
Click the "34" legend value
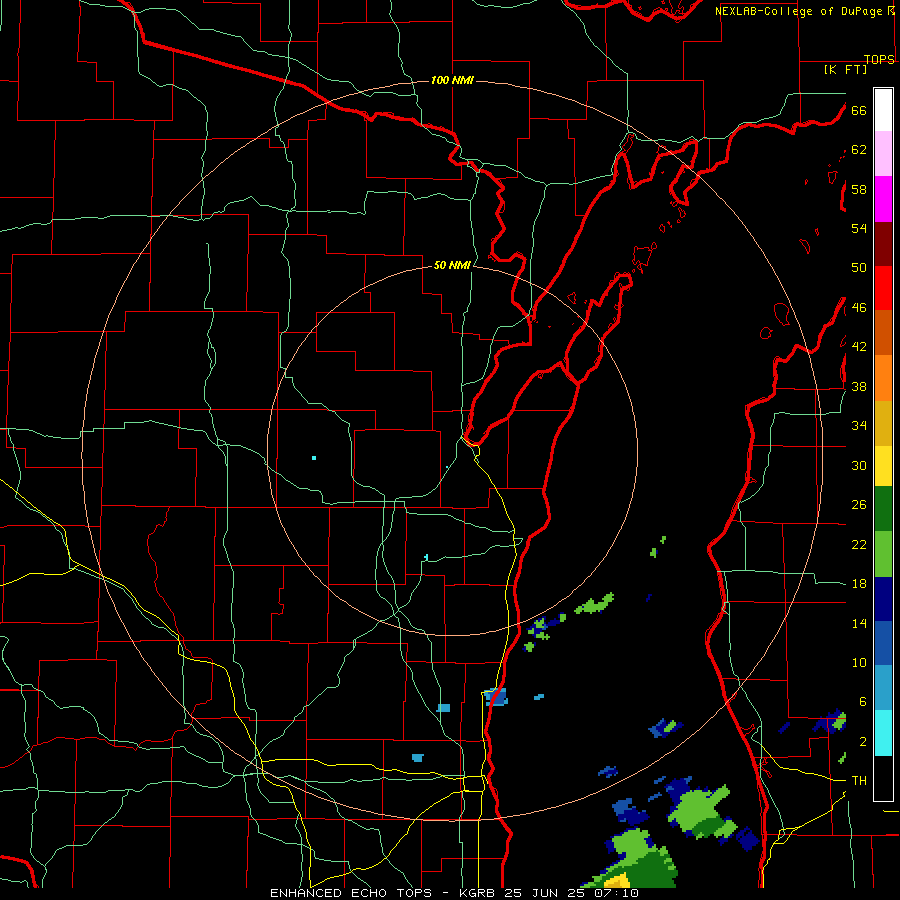tap(859, 426)
